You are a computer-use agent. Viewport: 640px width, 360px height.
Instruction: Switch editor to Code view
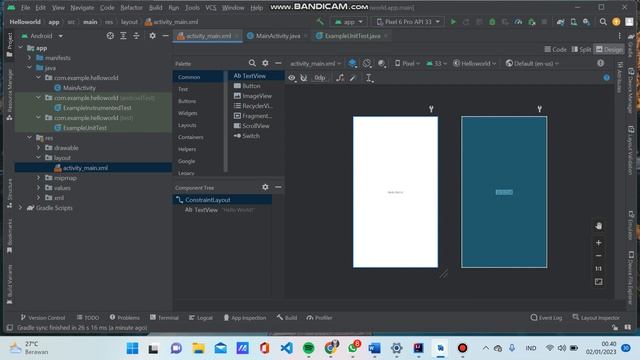[556, 49]
